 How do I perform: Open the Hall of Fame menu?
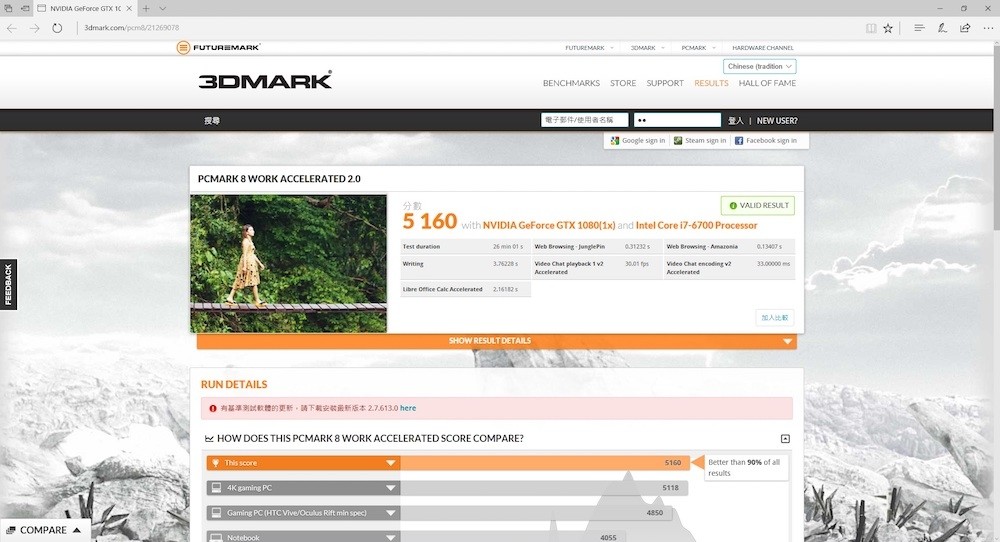tap(767, 83)
